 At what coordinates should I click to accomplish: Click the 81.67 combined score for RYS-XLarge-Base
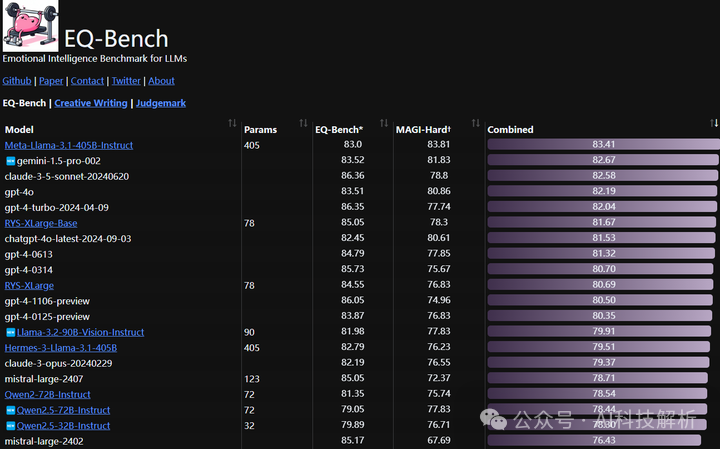[x=603, y=223]
